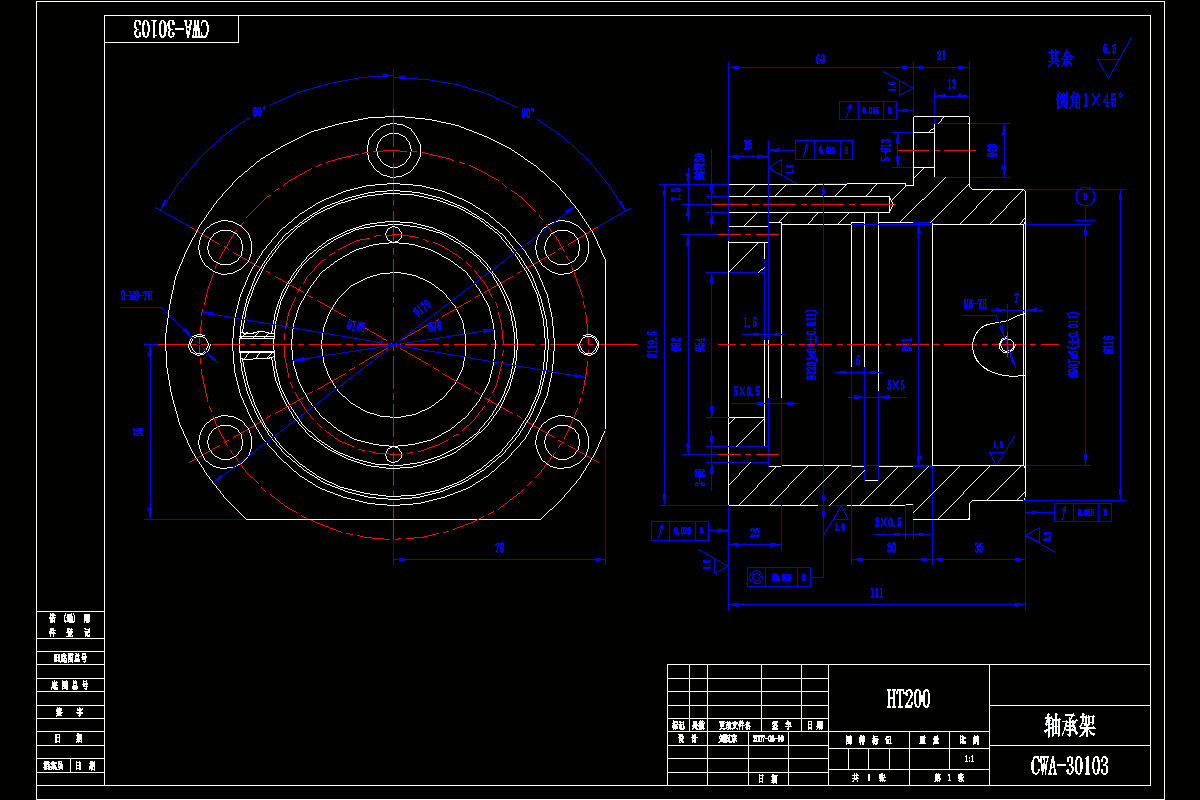Select the 7.5 vertical dimension
The image size is (1200, 800).
[675, 194]
